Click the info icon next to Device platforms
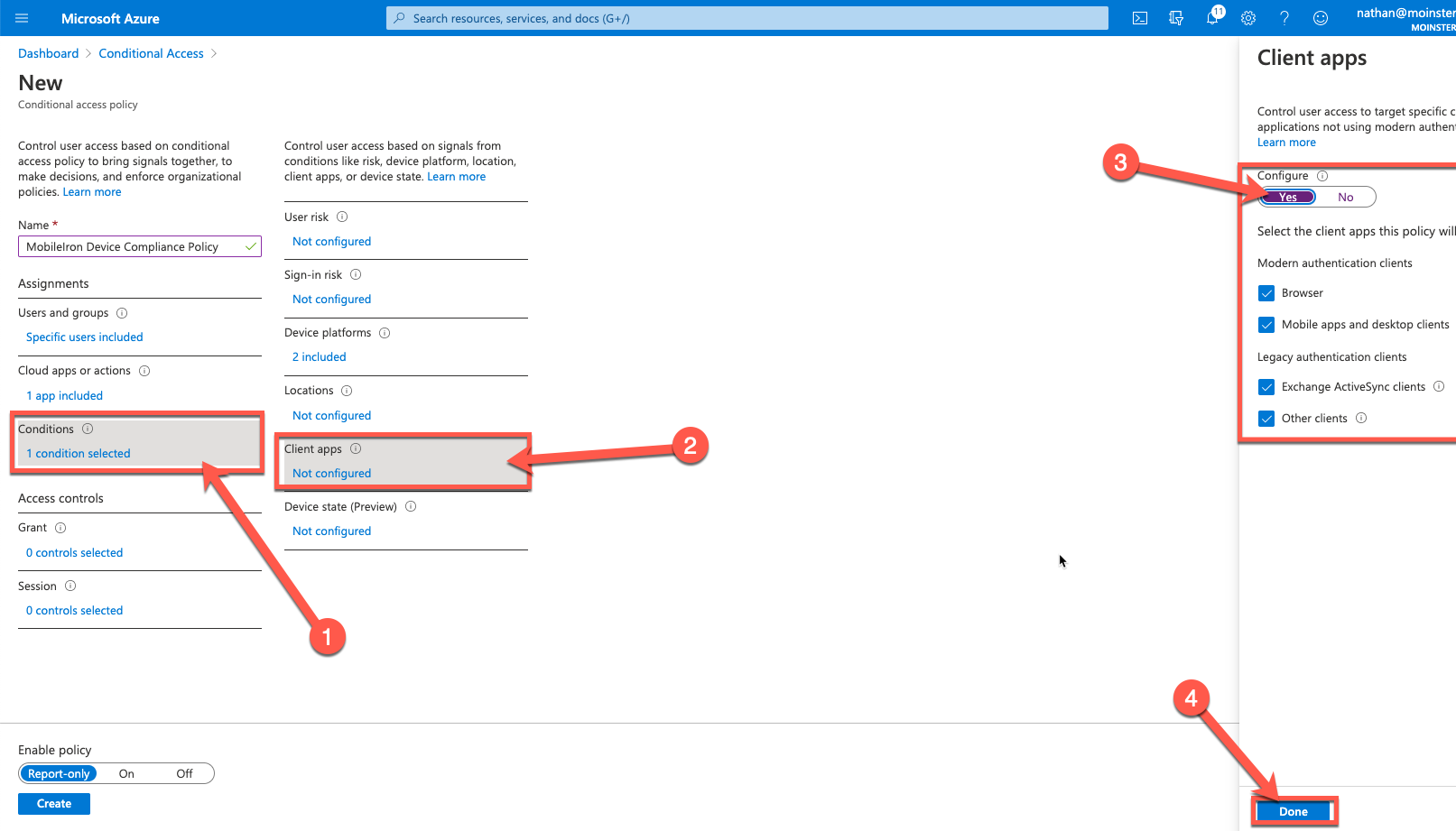1456x831 pixels. click(x=385, y=332)
